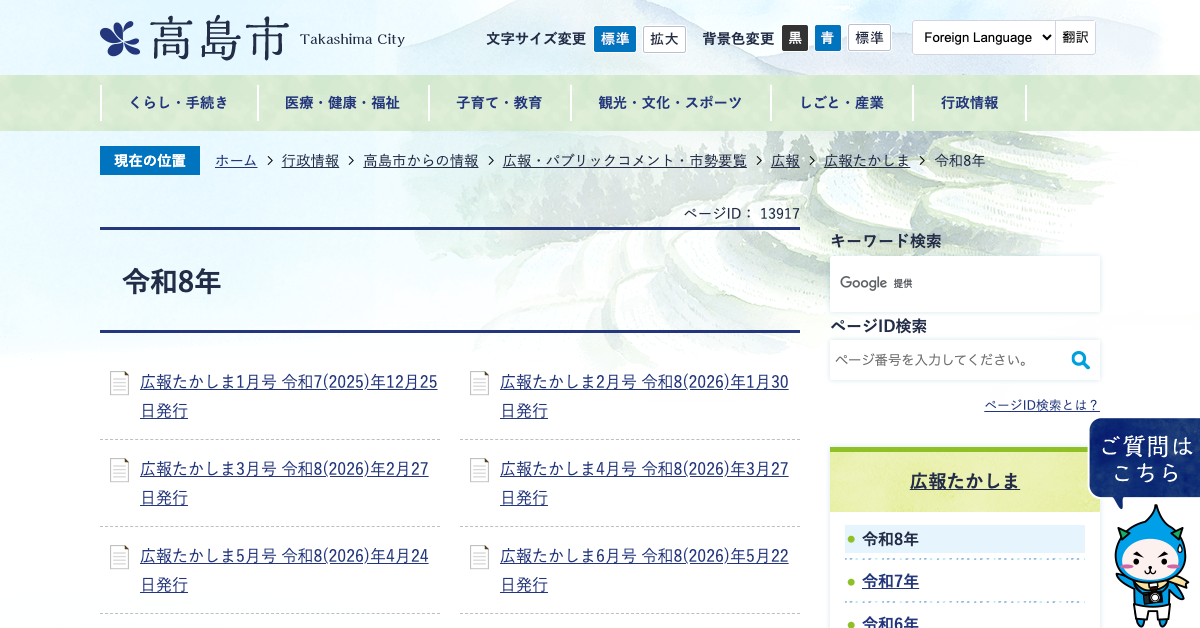Screen dimensions: 1200x628
Task: Open 観光・文化・スポーツ menu
Action: (671, 103)
